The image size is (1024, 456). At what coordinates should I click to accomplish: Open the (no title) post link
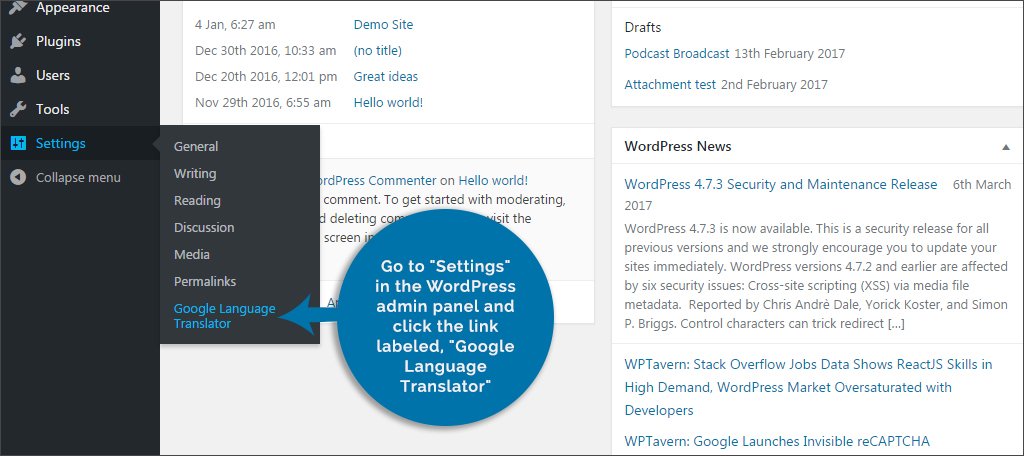(377, 50)
